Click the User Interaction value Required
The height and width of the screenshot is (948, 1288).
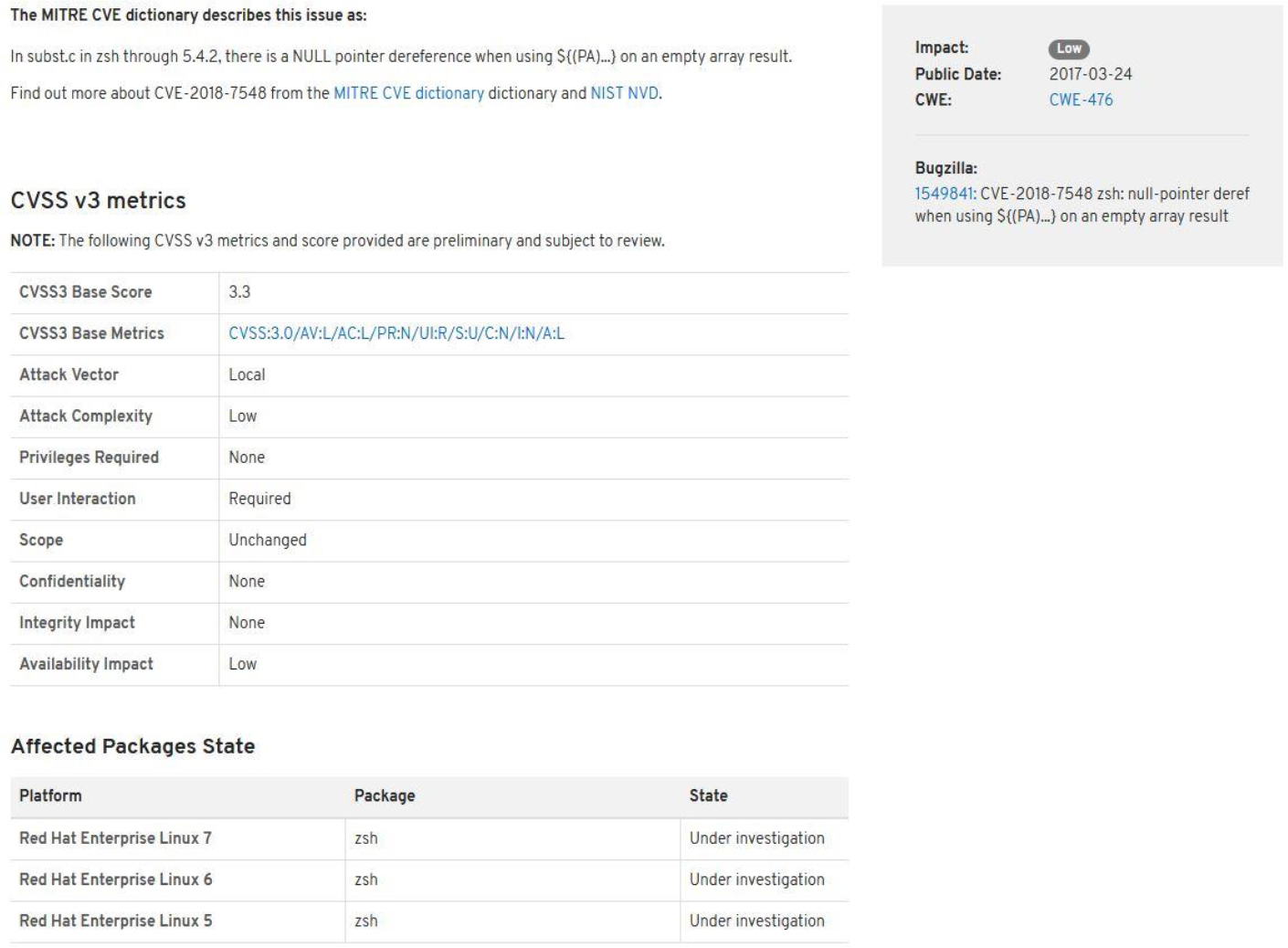pos(259,499)
